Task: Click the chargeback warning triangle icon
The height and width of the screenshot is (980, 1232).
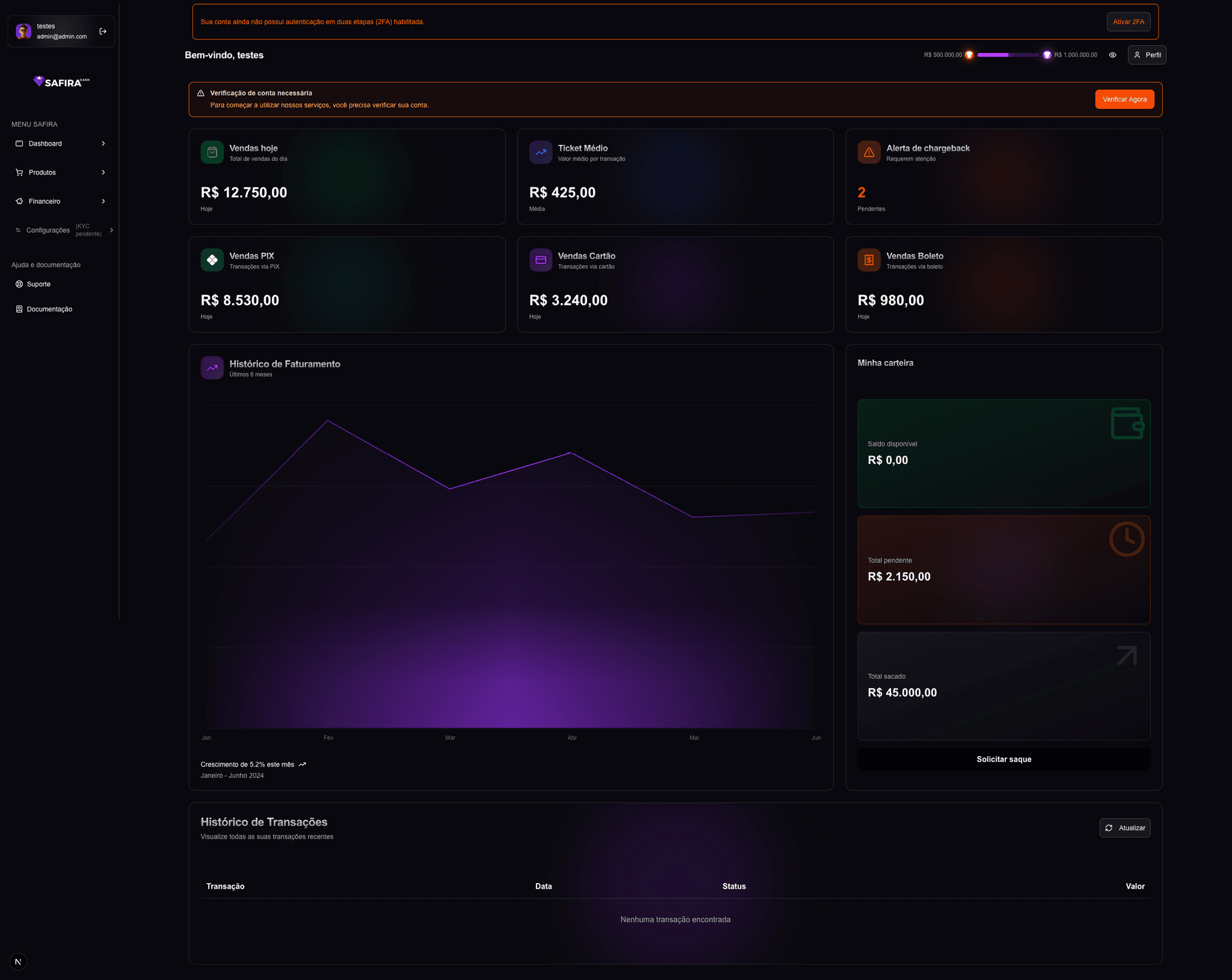Action: [x=869, y=152]
